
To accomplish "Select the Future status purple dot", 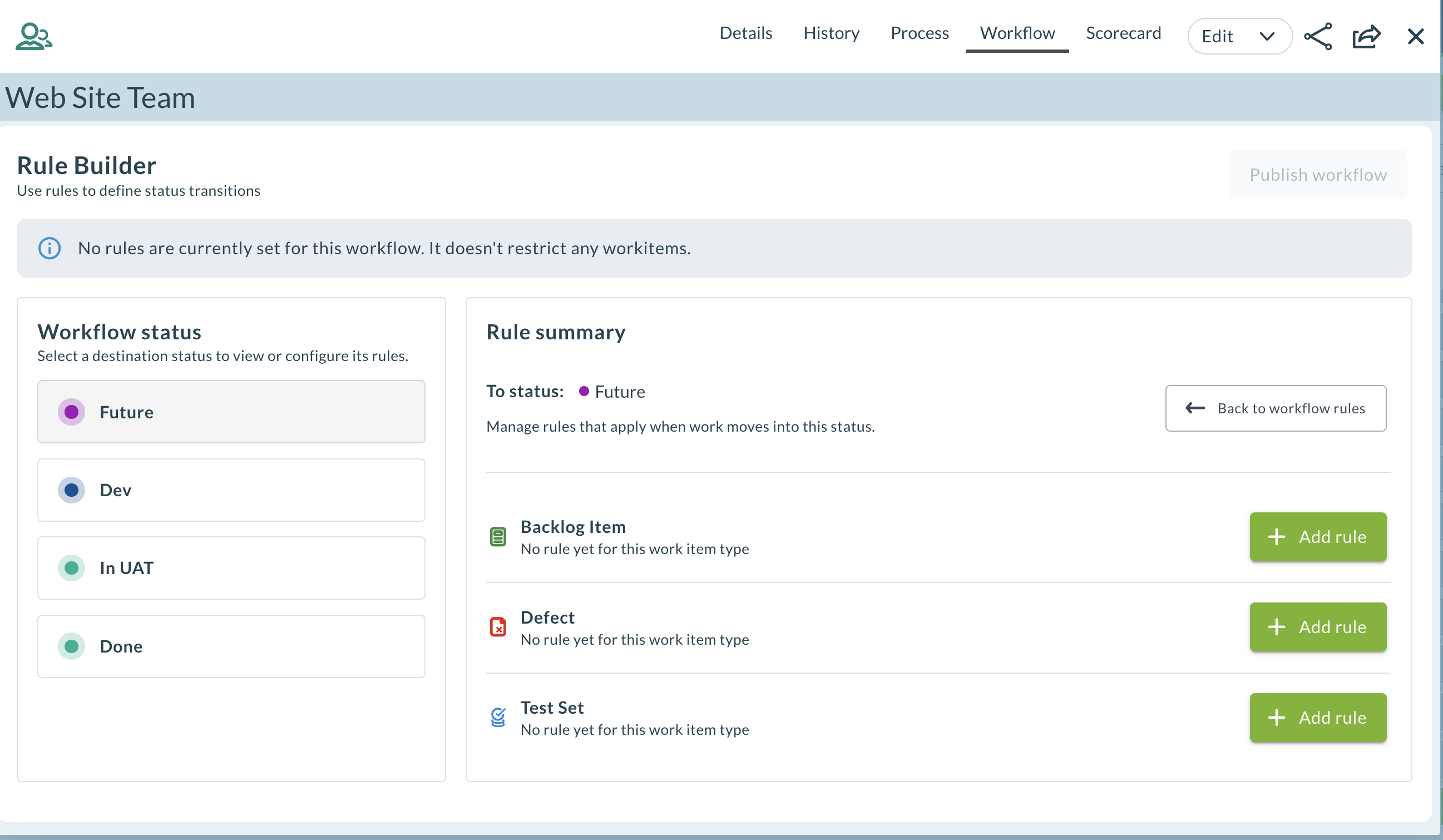I will (x=71, y=412).
